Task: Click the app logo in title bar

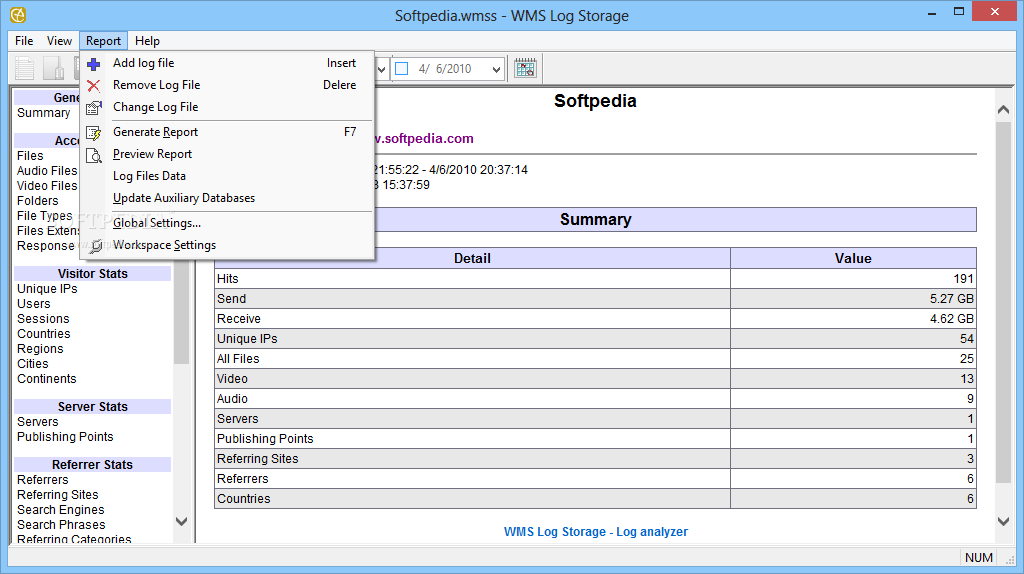Action: (x=18, y=14)
